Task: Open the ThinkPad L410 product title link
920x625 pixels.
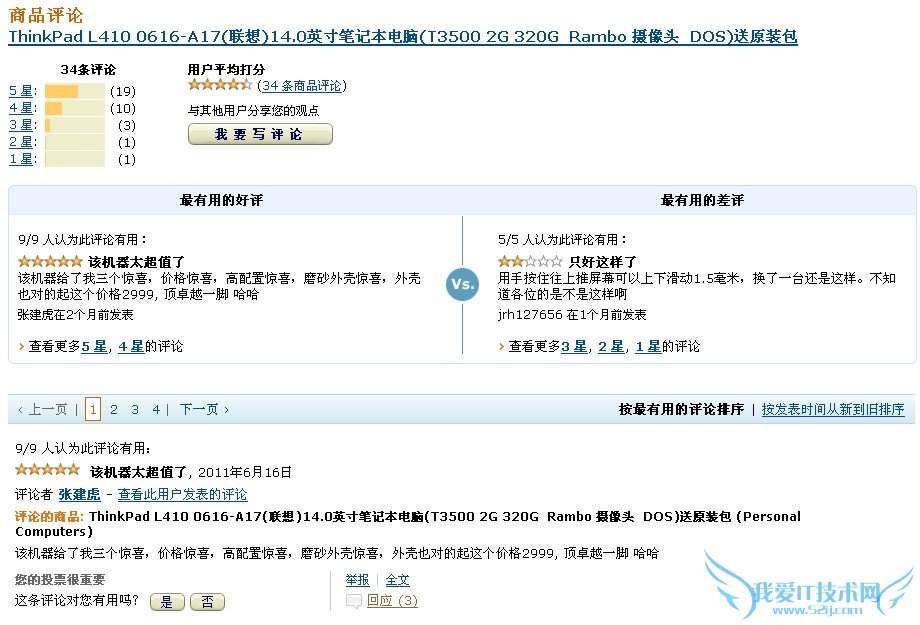Action: 402,36
